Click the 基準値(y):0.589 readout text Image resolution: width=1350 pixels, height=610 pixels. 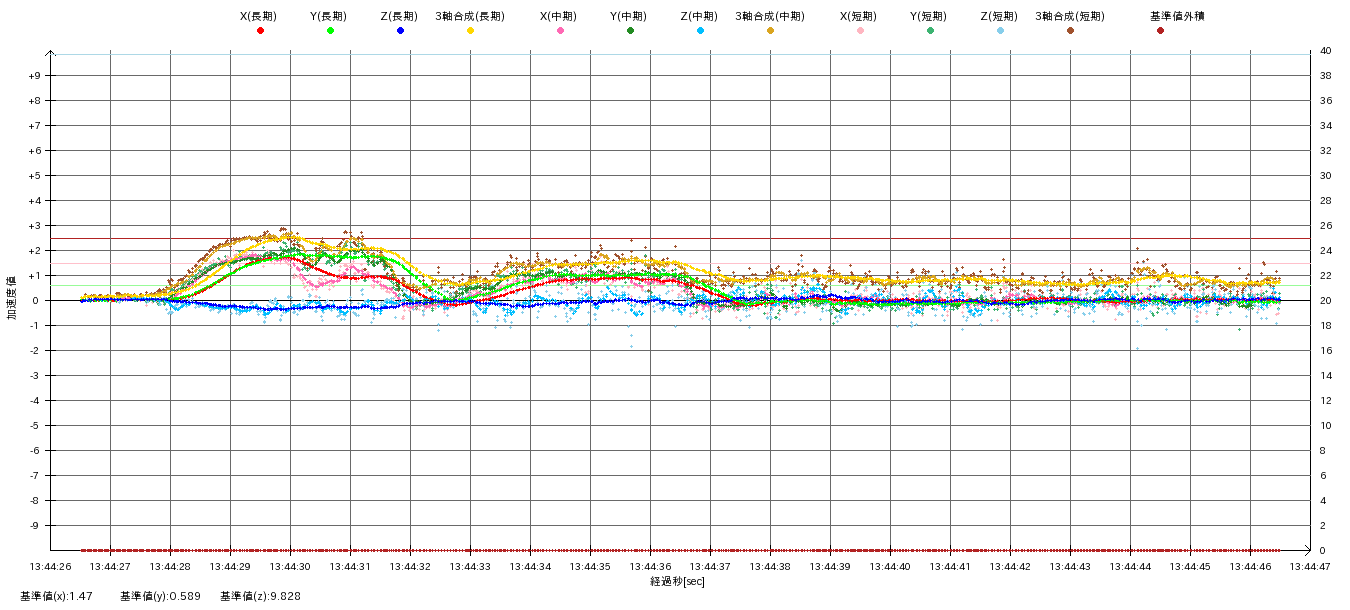tap(160, 596)
